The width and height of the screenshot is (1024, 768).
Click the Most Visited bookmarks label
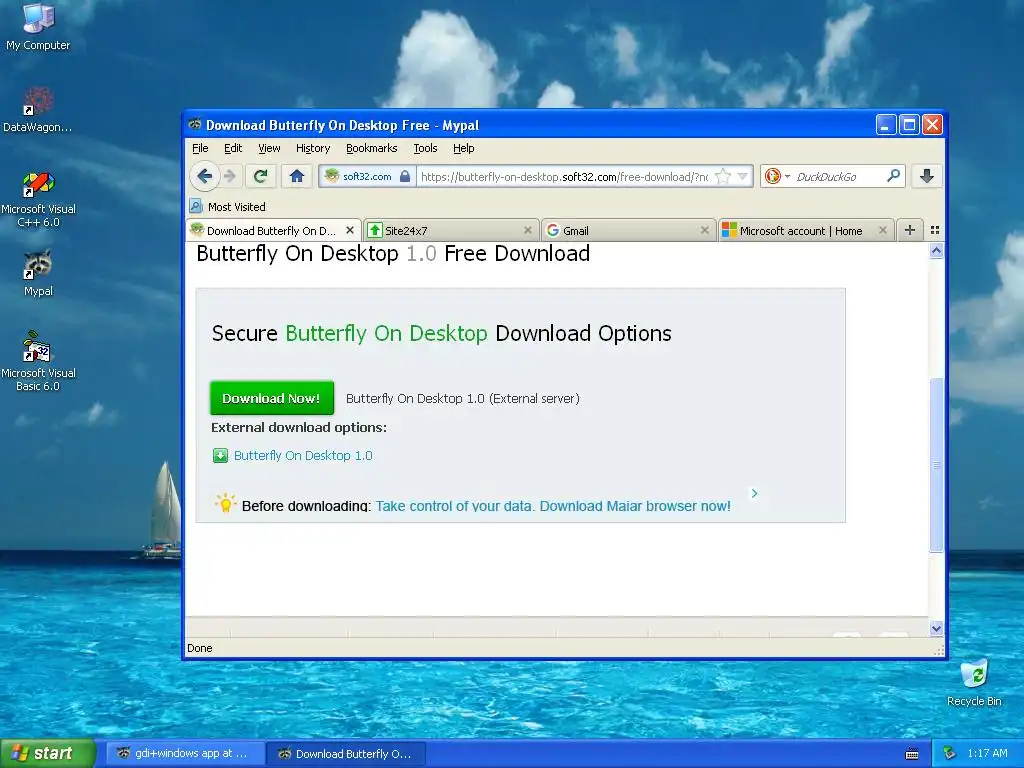click(236, 207)
